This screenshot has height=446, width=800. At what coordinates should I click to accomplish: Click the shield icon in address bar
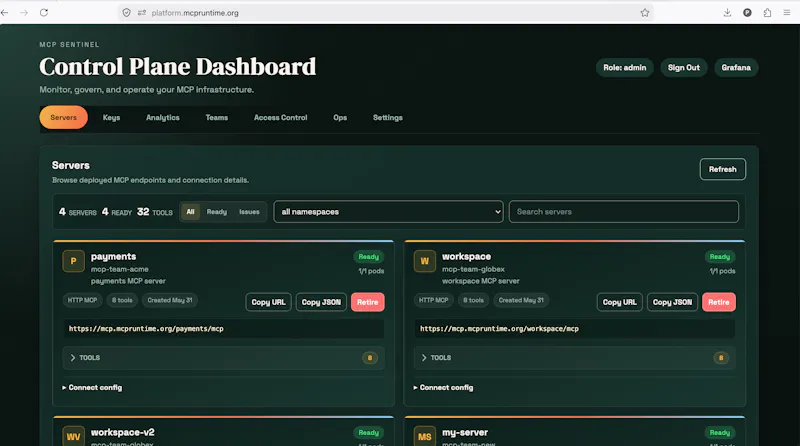pos(127,13)
